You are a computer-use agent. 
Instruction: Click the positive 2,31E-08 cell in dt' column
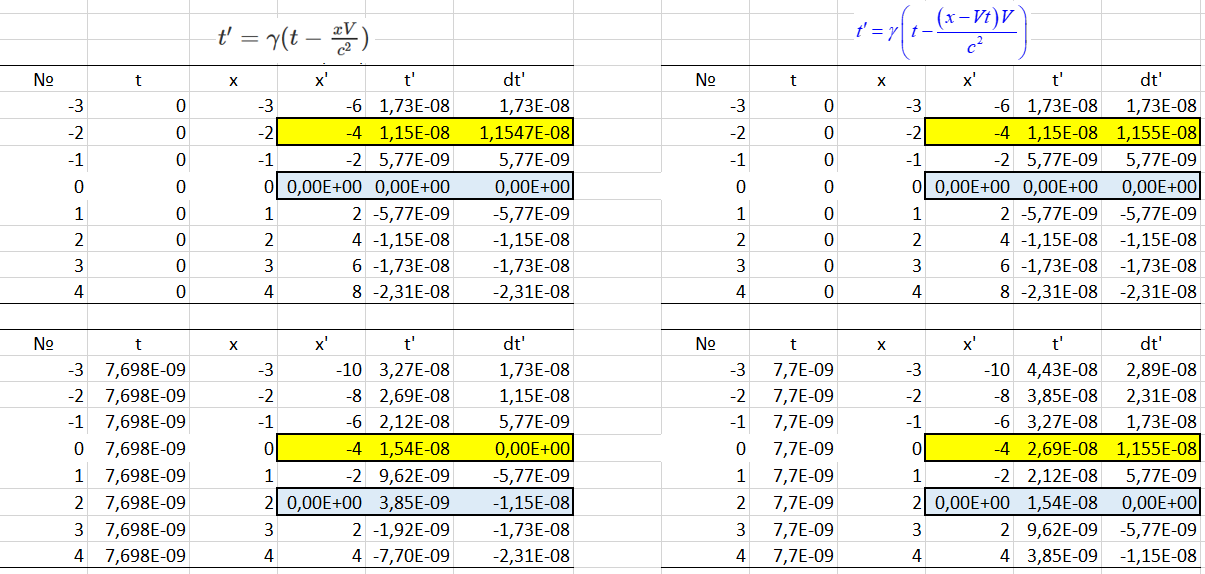pos(1157,396)
